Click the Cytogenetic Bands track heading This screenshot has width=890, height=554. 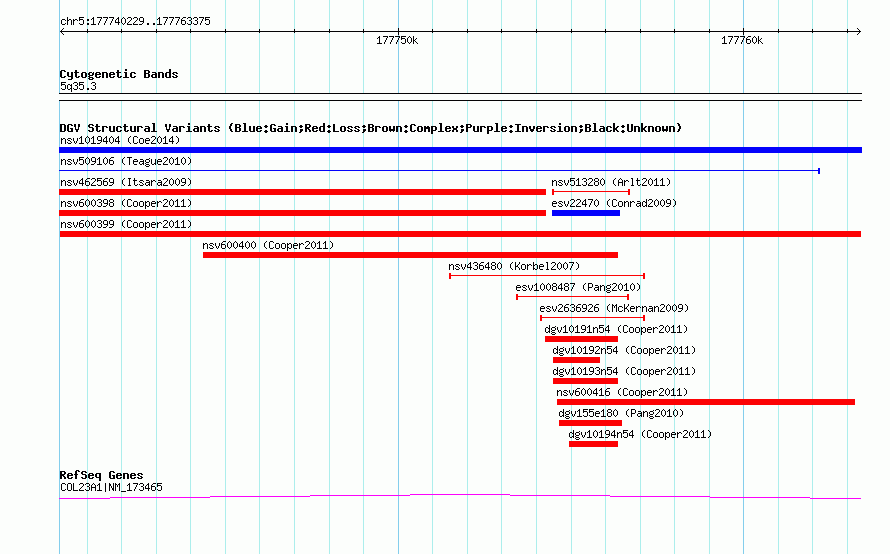[x=119, y=74]
